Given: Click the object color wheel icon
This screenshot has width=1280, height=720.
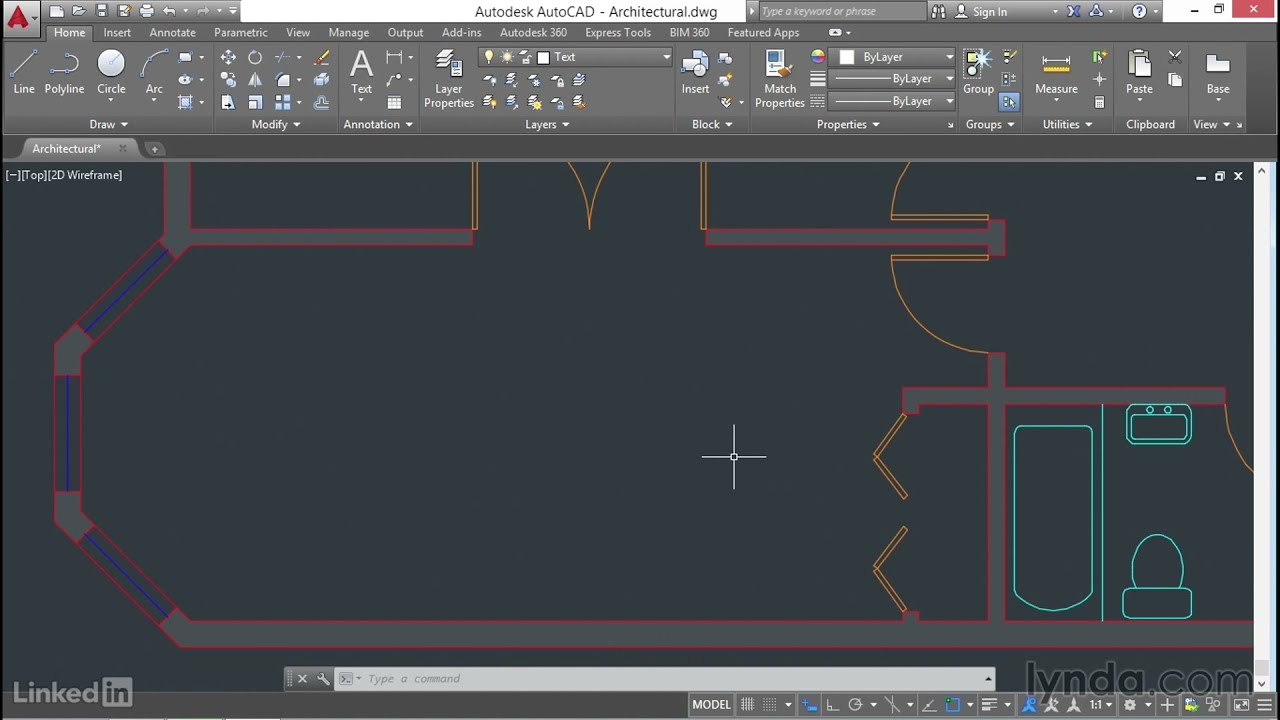Looking at the screenshot, I should (x=818, y=57).
